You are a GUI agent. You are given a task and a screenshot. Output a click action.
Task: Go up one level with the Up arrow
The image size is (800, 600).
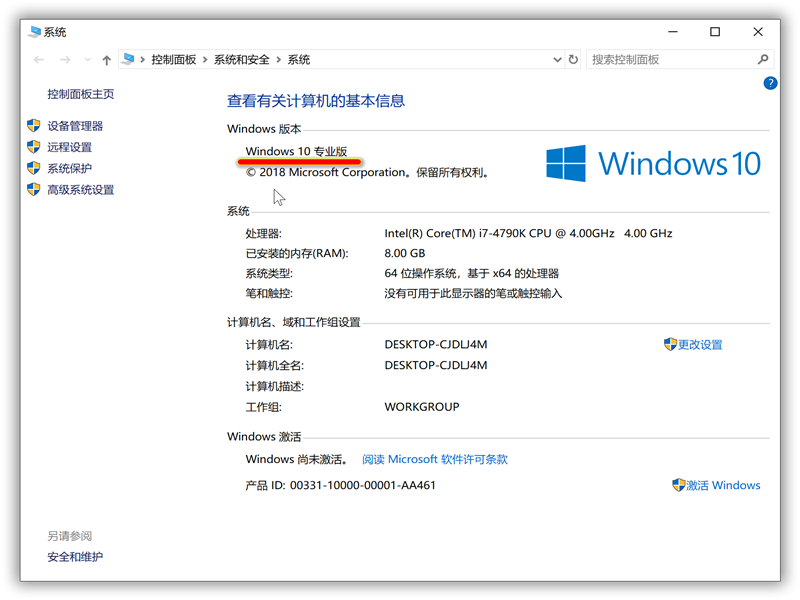click(107, 60)
